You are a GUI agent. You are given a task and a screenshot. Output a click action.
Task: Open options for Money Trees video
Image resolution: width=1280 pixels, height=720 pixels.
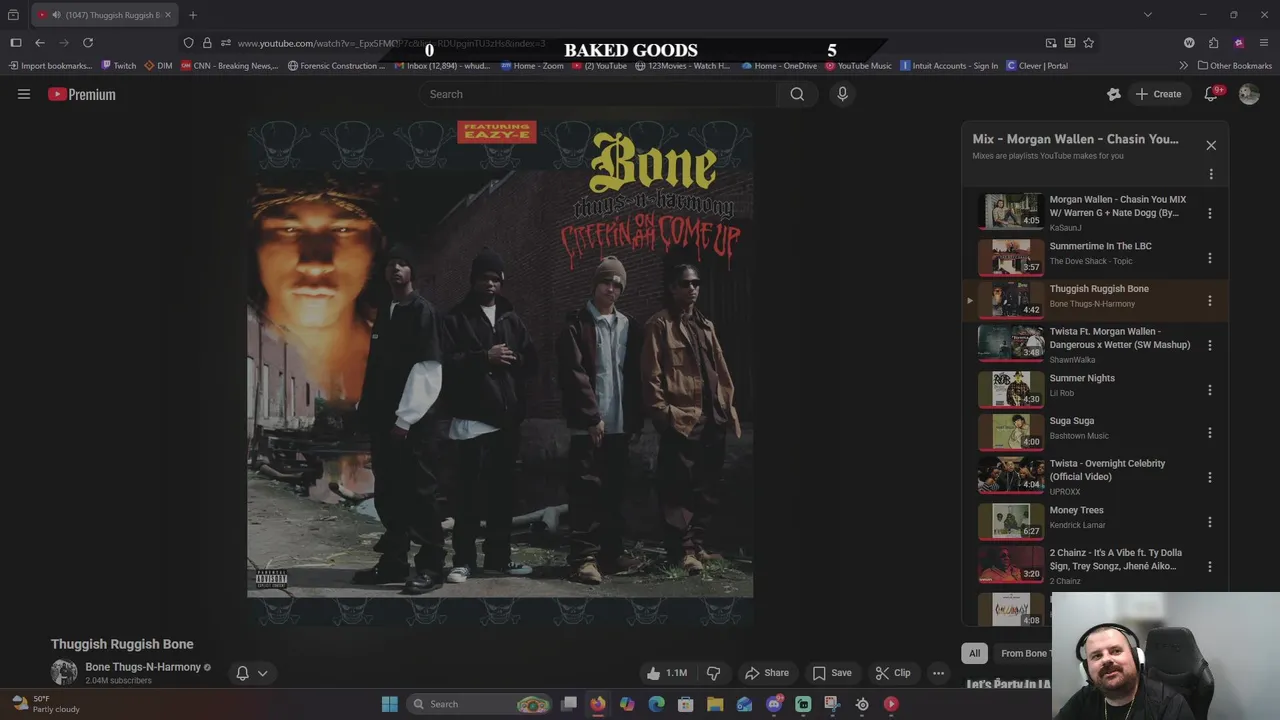(x=1210, y=522)
